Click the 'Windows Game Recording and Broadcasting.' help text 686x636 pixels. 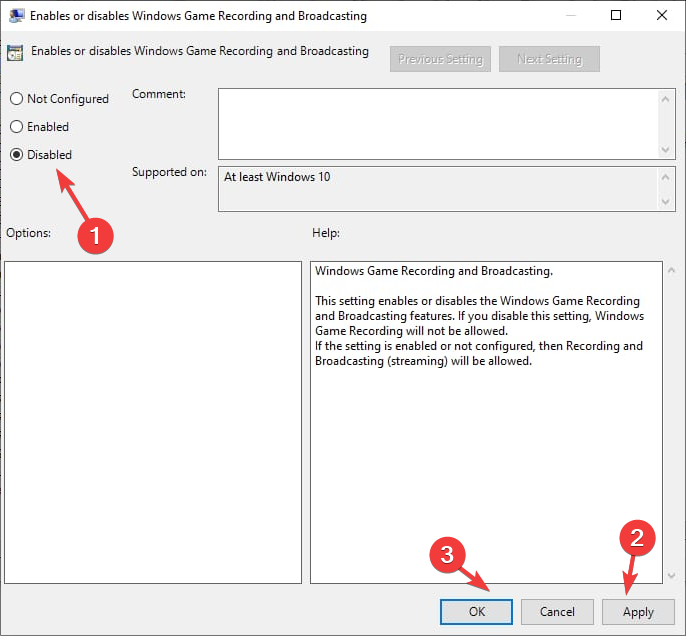coord(434,271)
